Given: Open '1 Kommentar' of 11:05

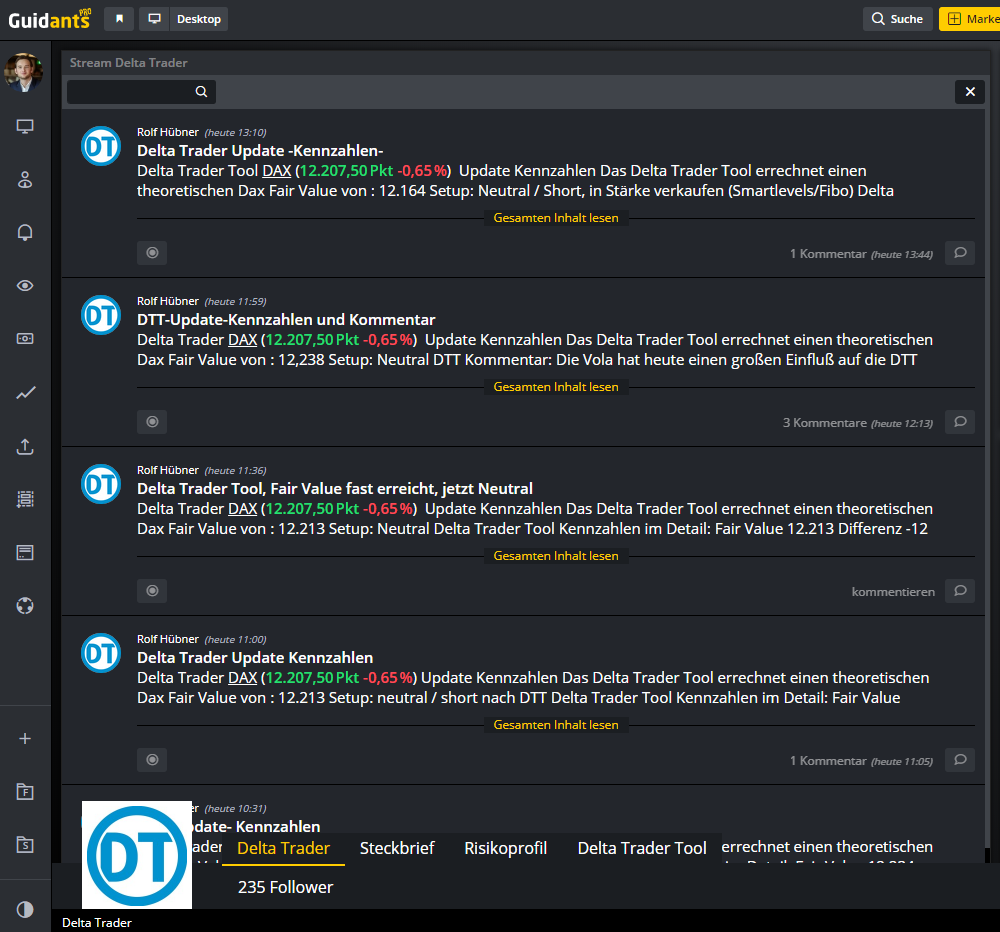Looking at the screenshot, I should [x=861, y=761].
